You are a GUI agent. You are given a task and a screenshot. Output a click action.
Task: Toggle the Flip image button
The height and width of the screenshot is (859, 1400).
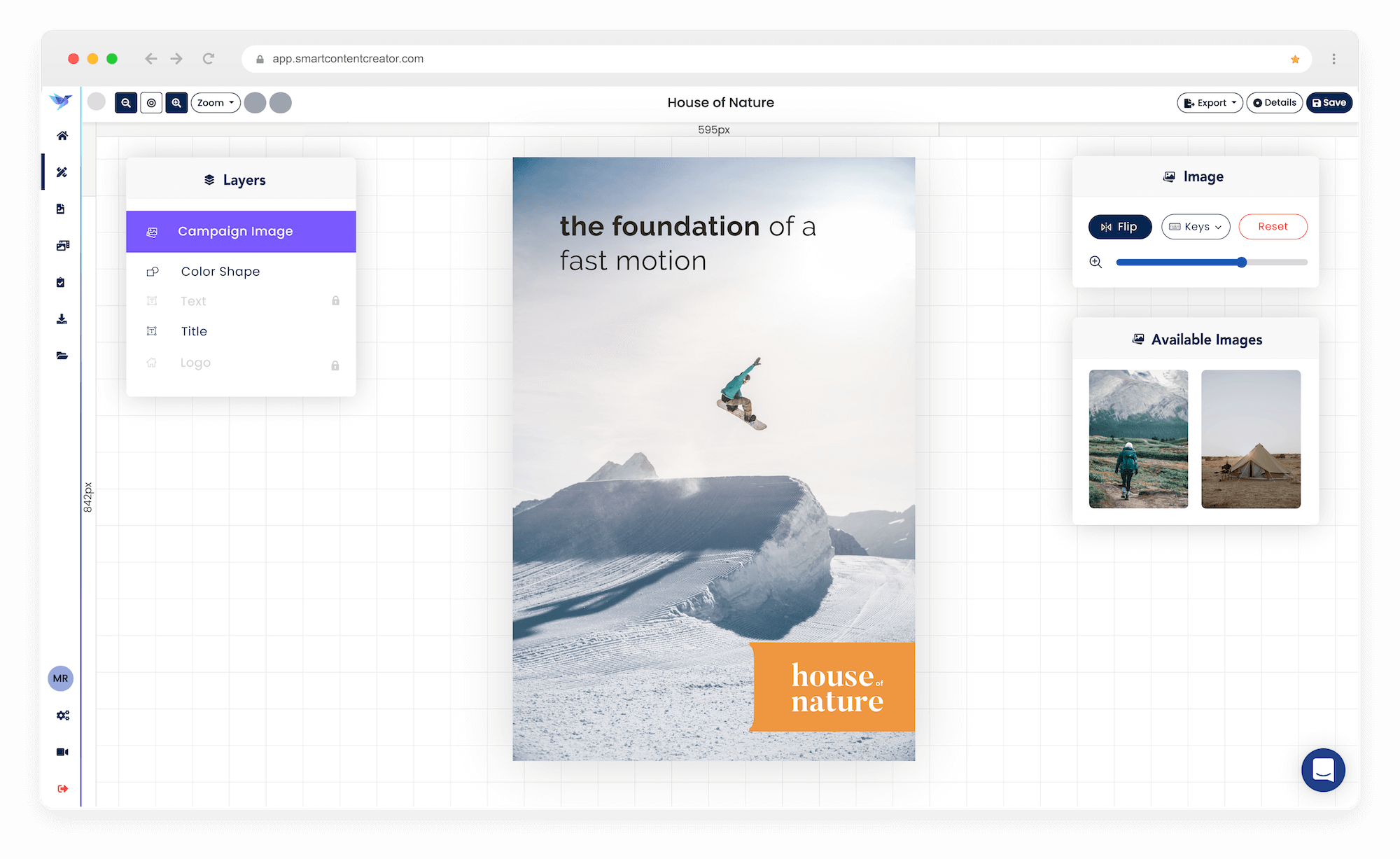(x=1119, y=227)
